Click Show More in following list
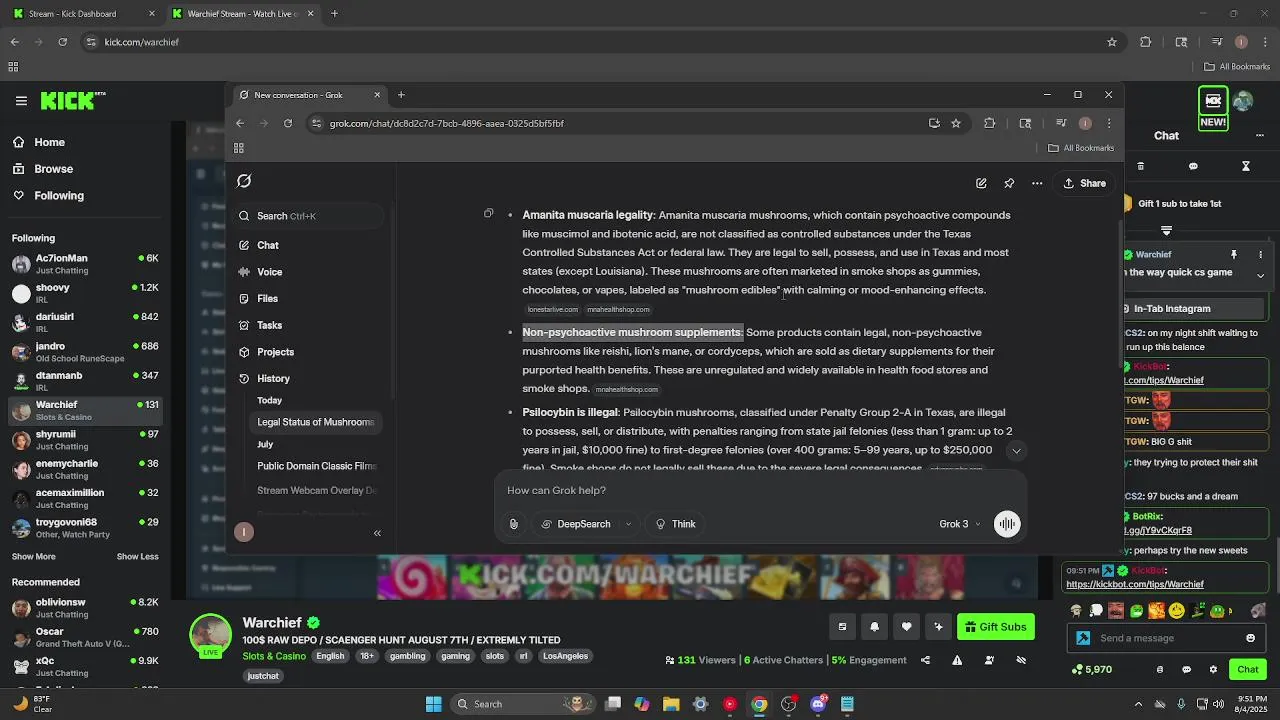Image resolution: width=1280 pixels, height=720 pixels. (34, 557)
